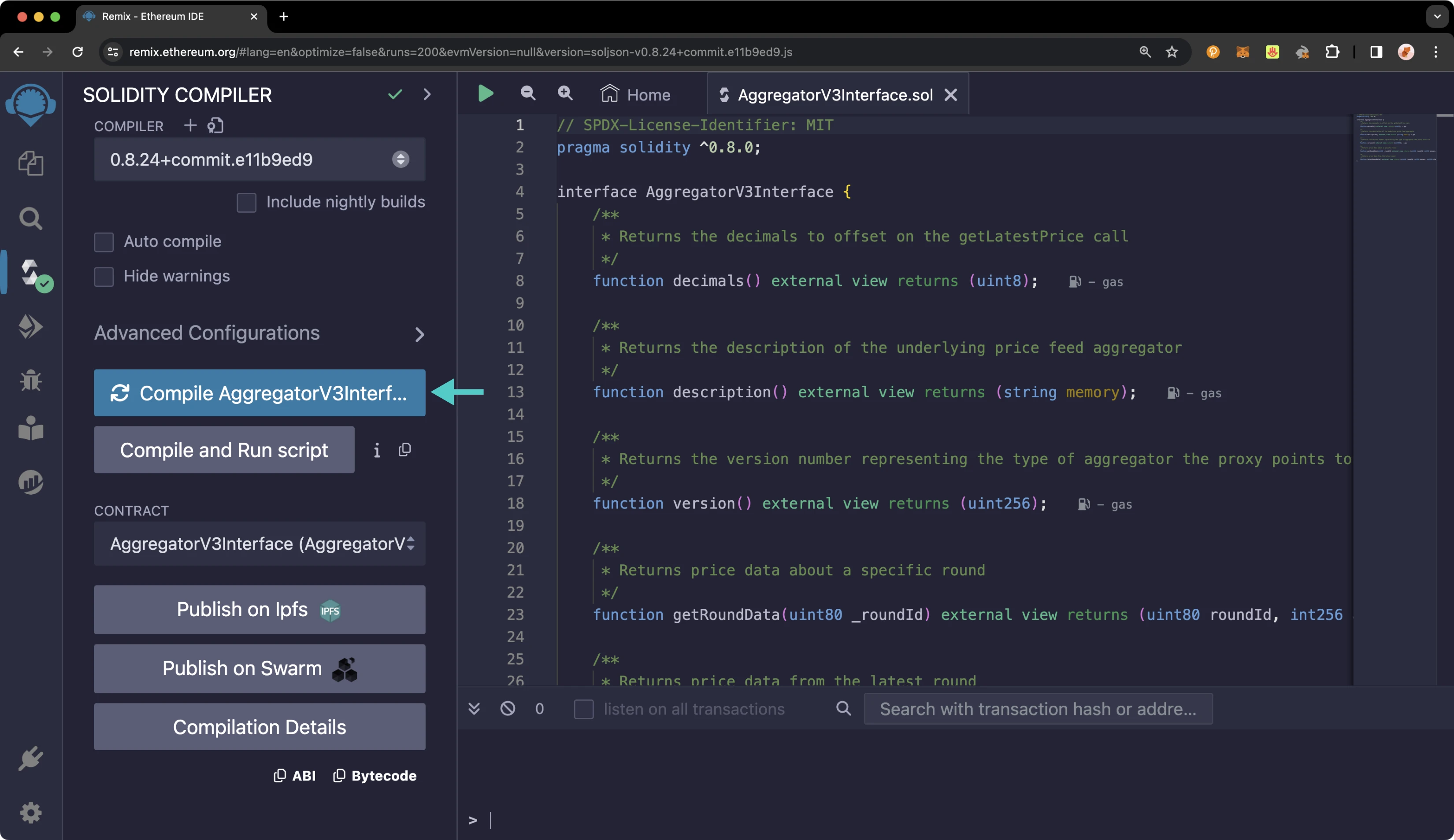1454x840 pixels.
Task: Check listen on all transactions
Action: pyautogui.click(x=584, y=709)
